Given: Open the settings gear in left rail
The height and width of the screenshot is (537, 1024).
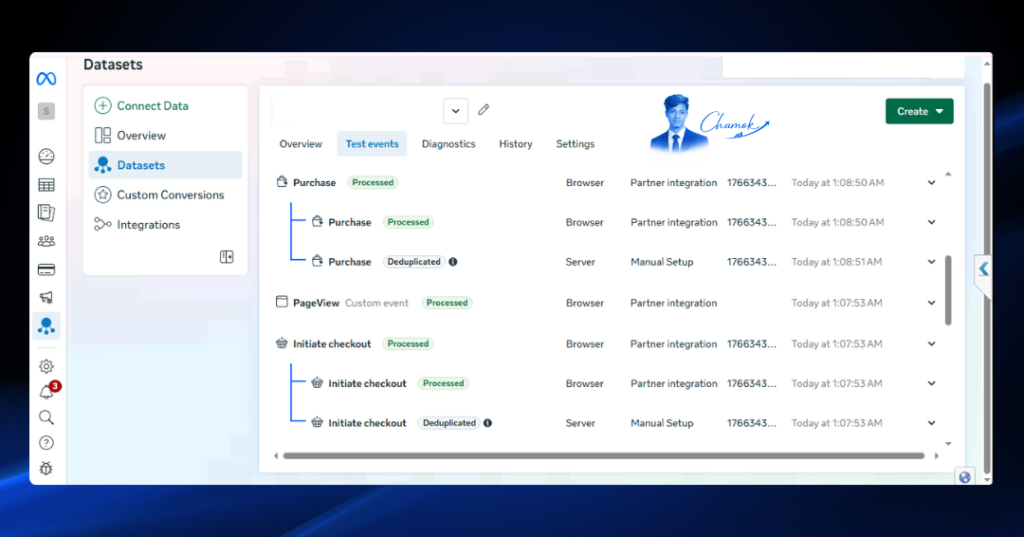Looking at the screenshot, I should click(46, 366).
